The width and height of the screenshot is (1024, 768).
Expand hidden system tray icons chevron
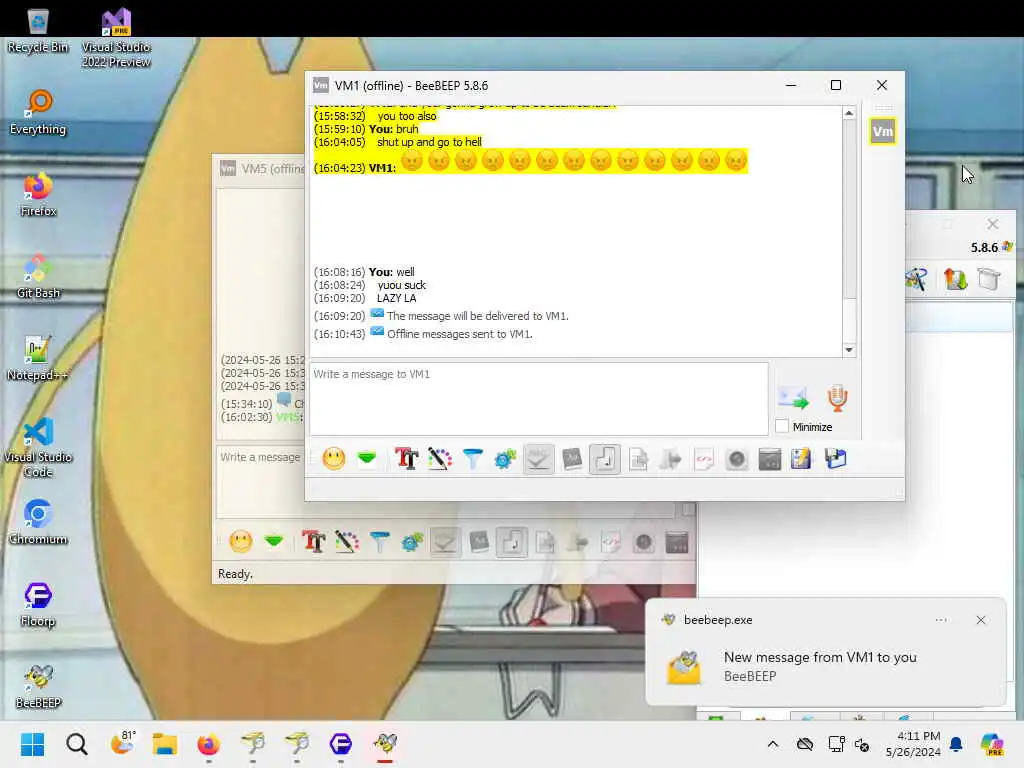(773, 744)
